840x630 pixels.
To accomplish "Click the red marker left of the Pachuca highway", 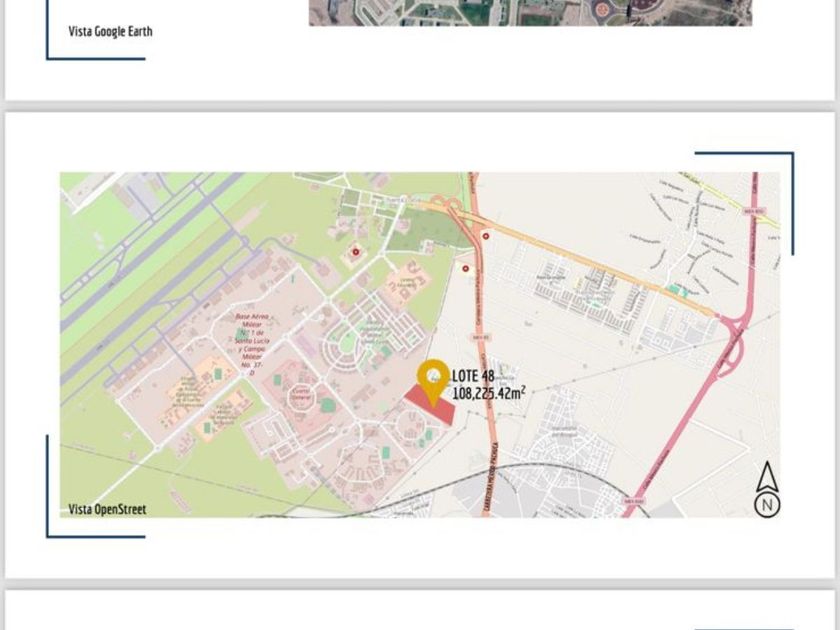I will (x=466, y=268).
